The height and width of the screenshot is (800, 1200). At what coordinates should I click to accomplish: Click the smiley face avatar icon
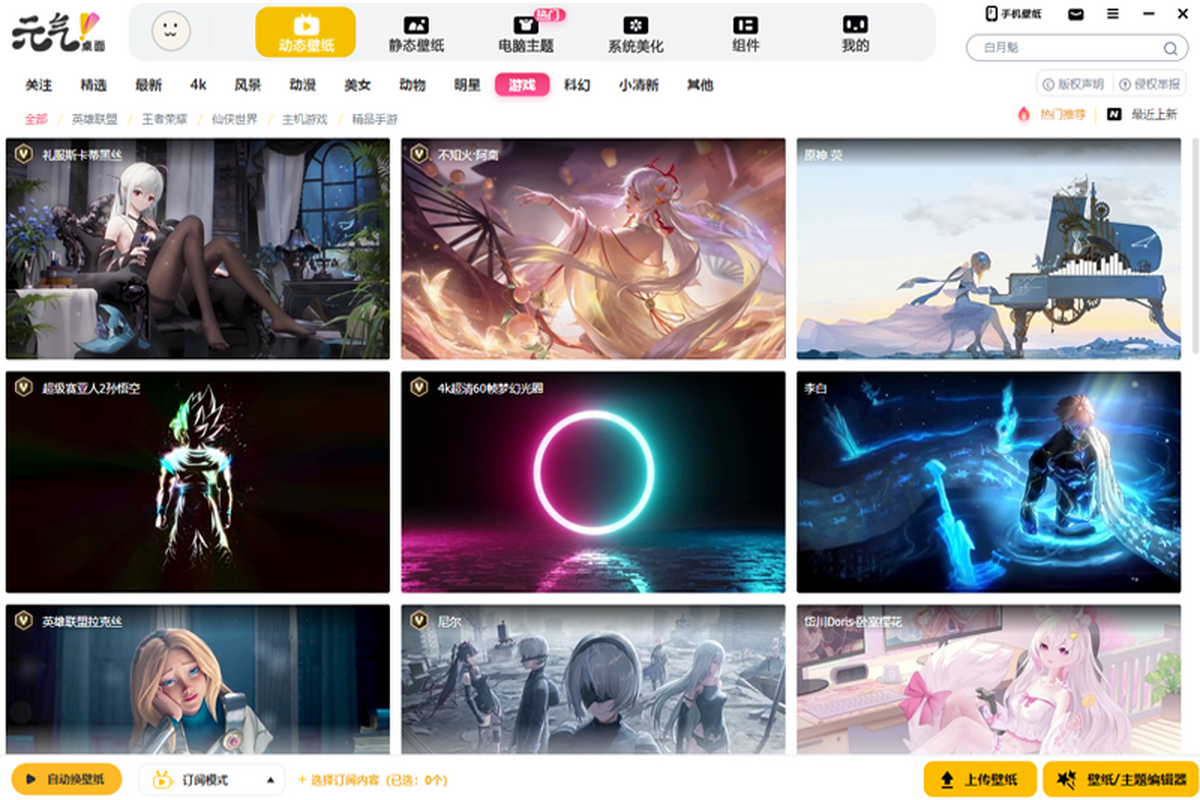click(x=171, y=32)
